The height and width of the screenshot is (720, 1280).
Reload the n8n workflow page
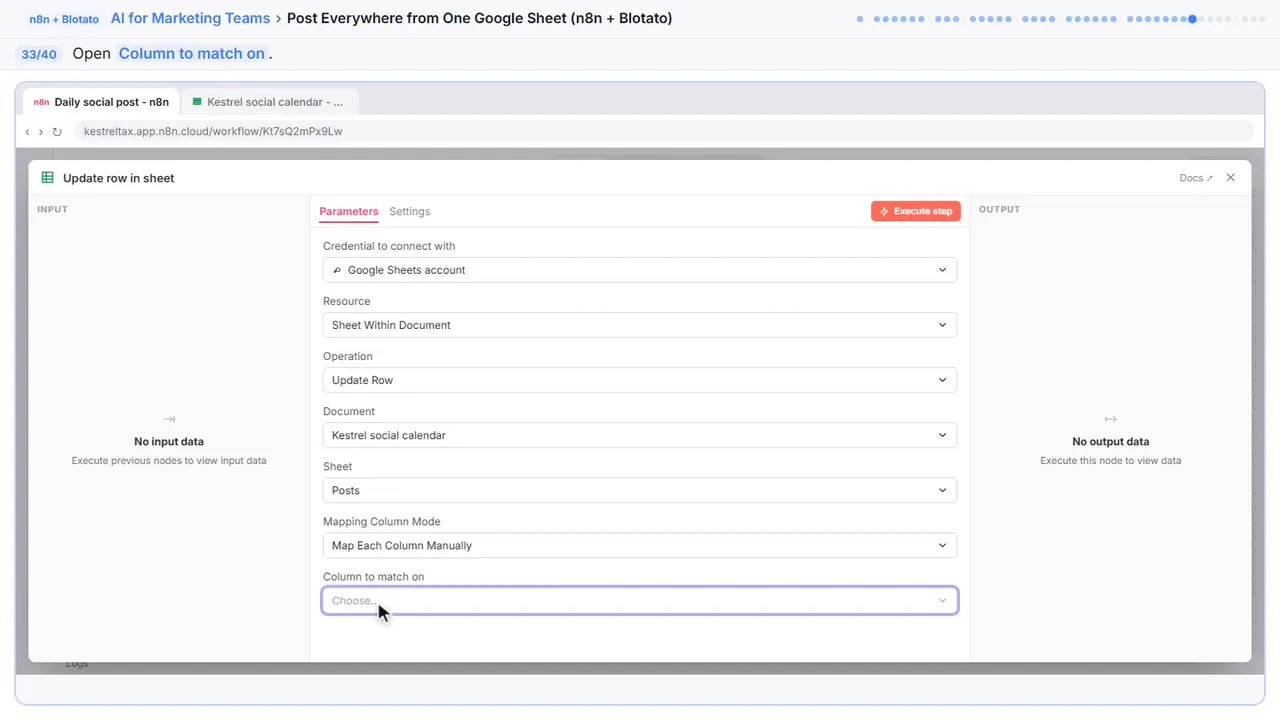[57, 131]
